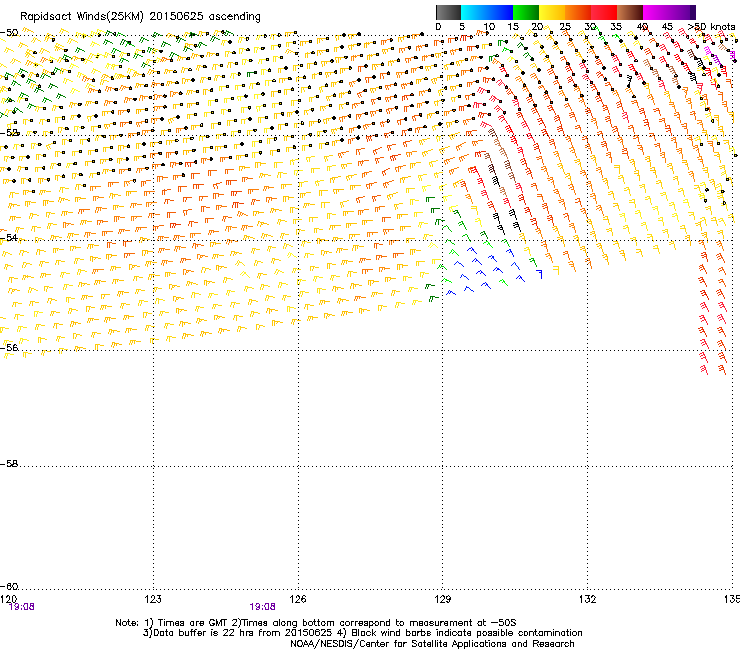Click the 126 longitude axis label
This screenshot has width=740, height=650.
click(x=298, y=599)
